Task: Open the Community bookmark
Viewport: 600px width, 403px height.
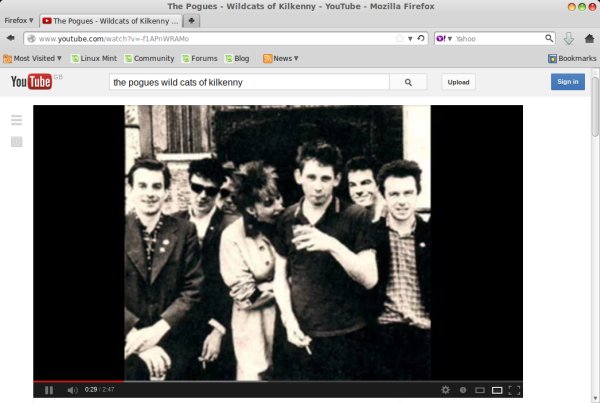Action: (x=150, y=58)
